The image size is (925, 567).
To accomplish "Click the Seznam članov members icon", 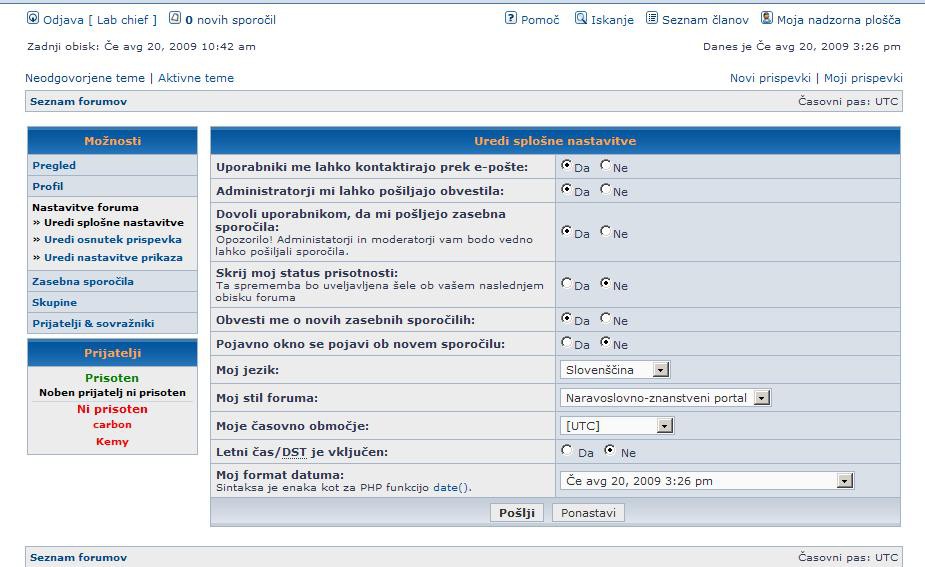I will click(652, 19).
